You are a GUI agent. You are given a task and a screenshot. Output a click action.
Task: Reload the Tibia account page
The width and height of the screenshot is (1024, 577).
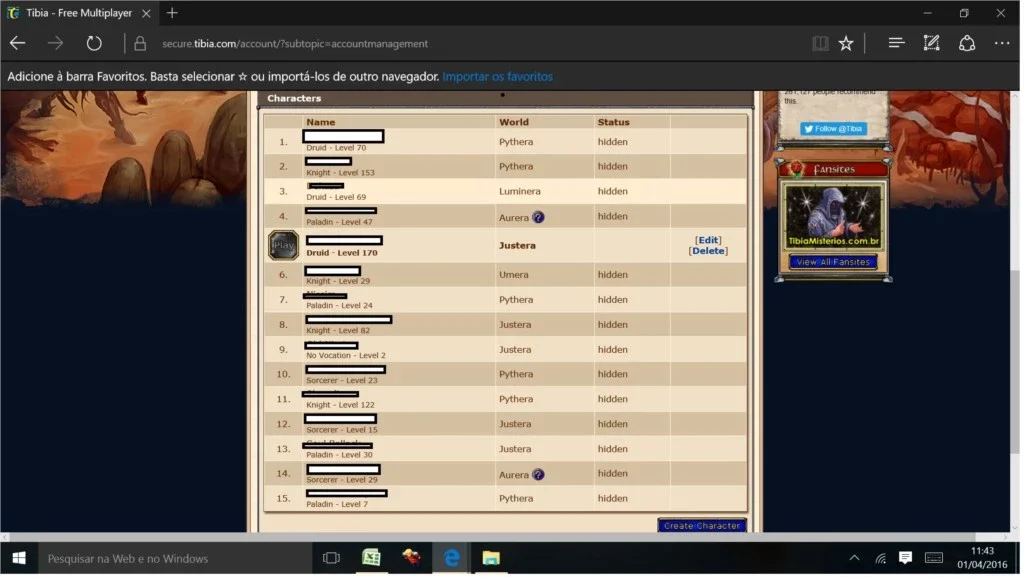(94, 44)
